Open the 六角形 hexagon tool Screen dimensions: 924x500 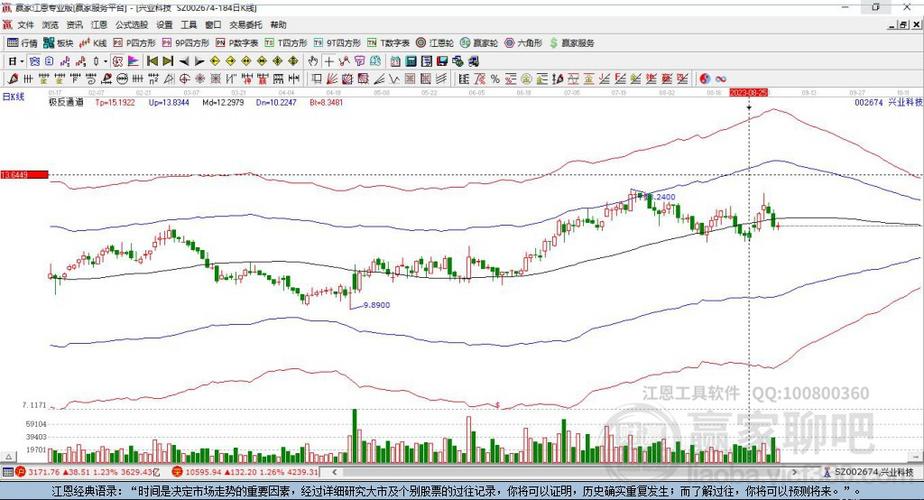[x=523, y=43]
